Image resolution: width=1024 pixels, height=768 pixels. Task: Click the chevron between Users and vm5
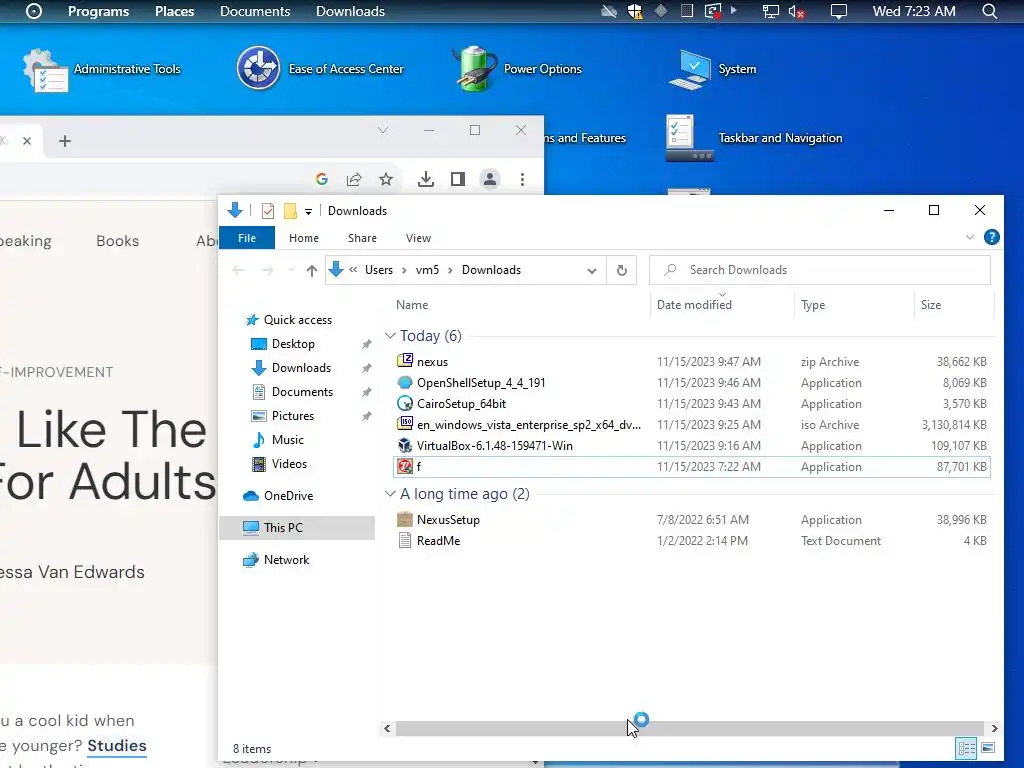click(x=404, y=270)
